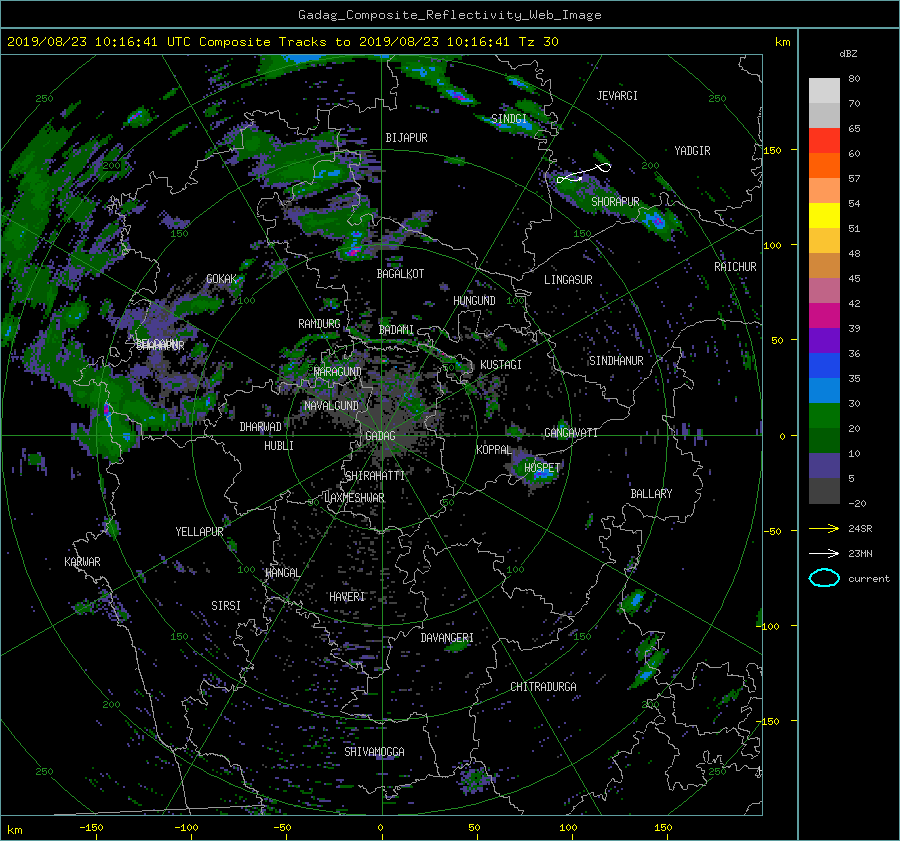Click the yellow 24SR arrow legend icon
Screen dimensions: 900x841
point(824,528)
